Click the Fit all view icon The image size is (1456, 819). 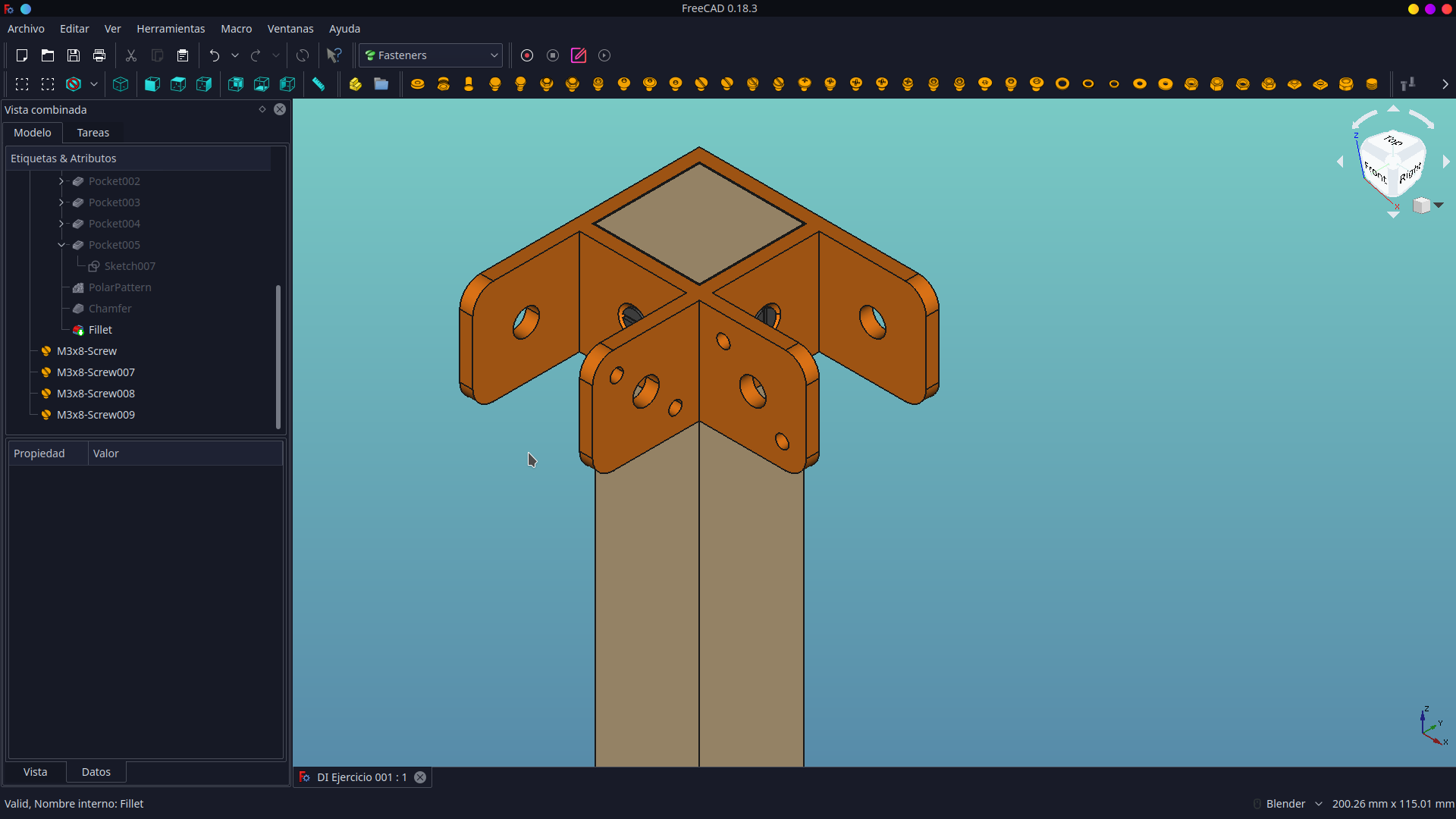coord(22,84)
